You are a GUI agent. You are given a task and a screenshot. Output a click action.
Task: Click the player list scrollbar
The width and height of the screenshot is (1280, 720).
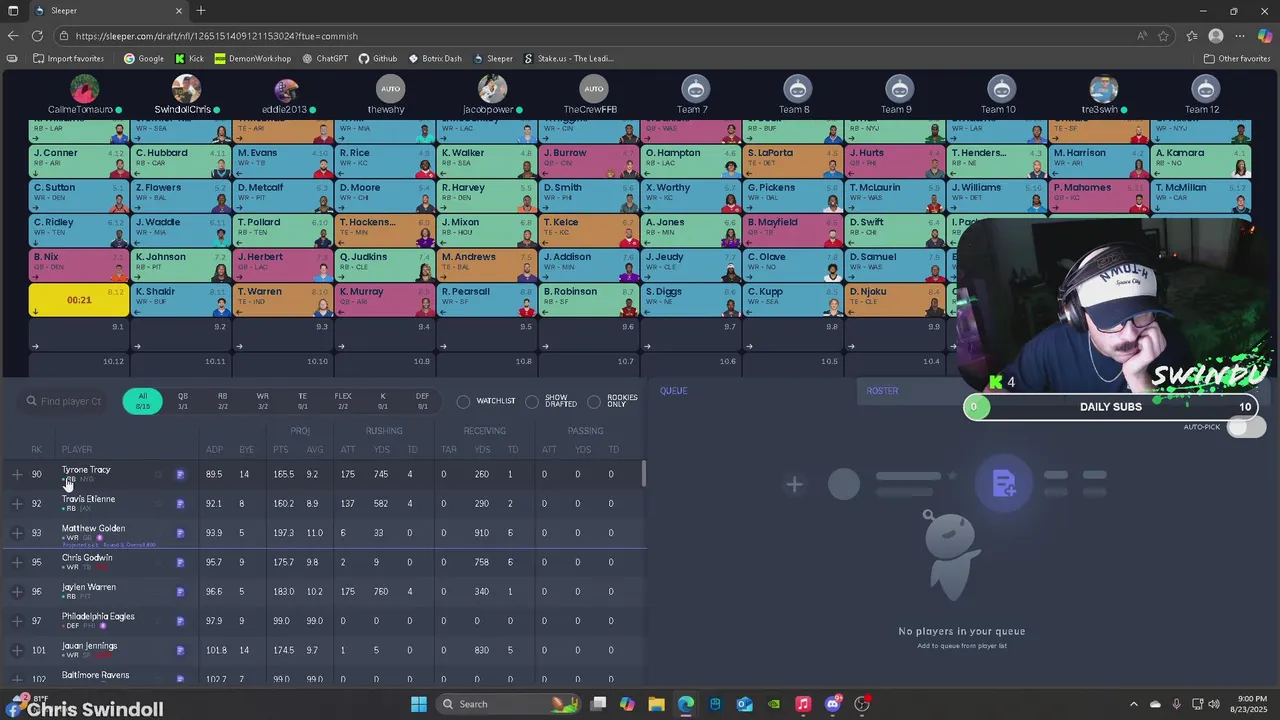[x=644, y=474]
